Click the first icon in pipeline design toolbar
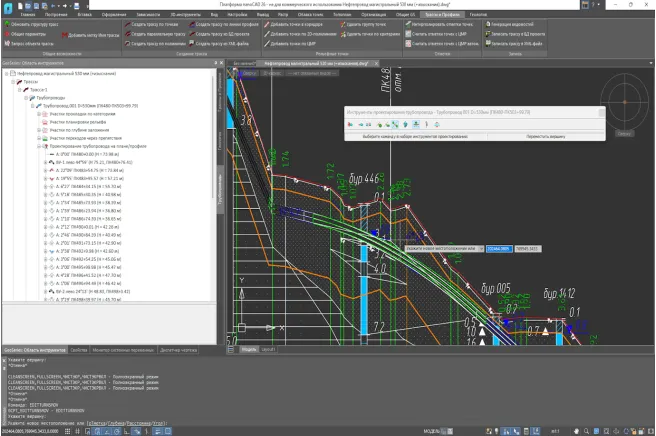656x436 pixels. click(x=352, y=124)
